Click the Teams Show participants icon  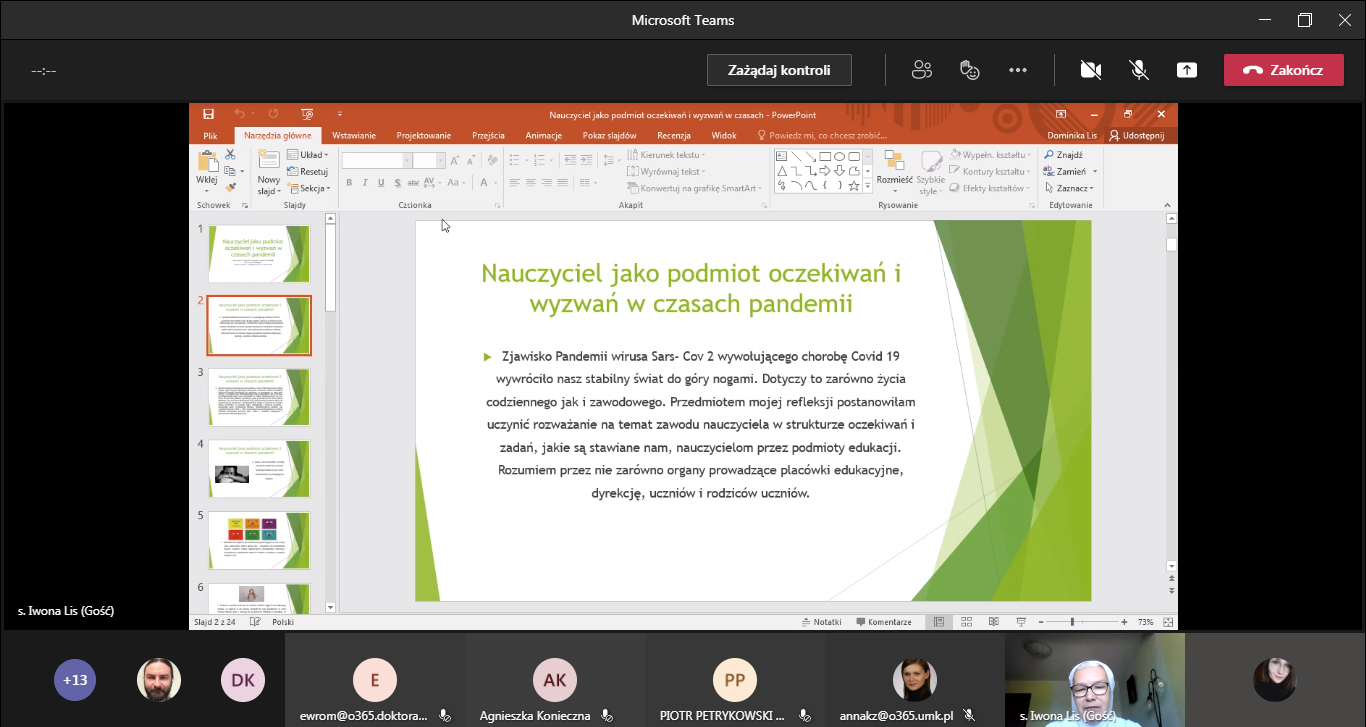pos(922,70)
